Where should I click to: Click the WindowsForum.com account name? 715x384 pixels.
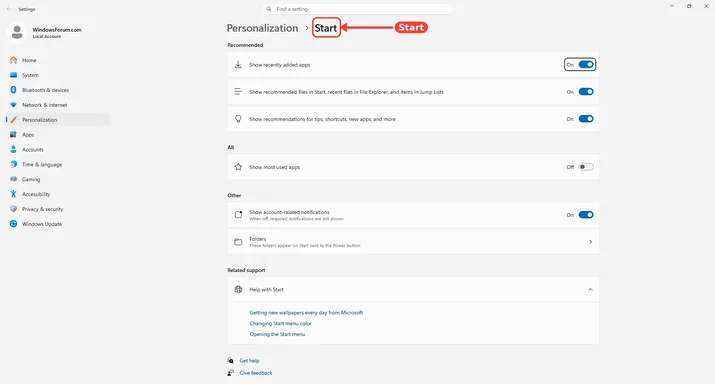(x=57, y=30)
